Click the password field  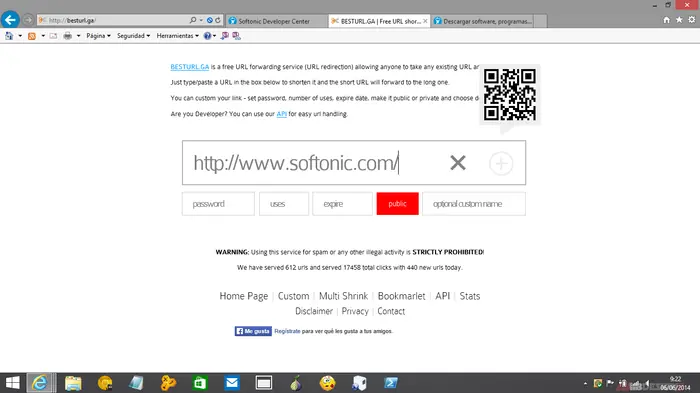pos(218,204)
